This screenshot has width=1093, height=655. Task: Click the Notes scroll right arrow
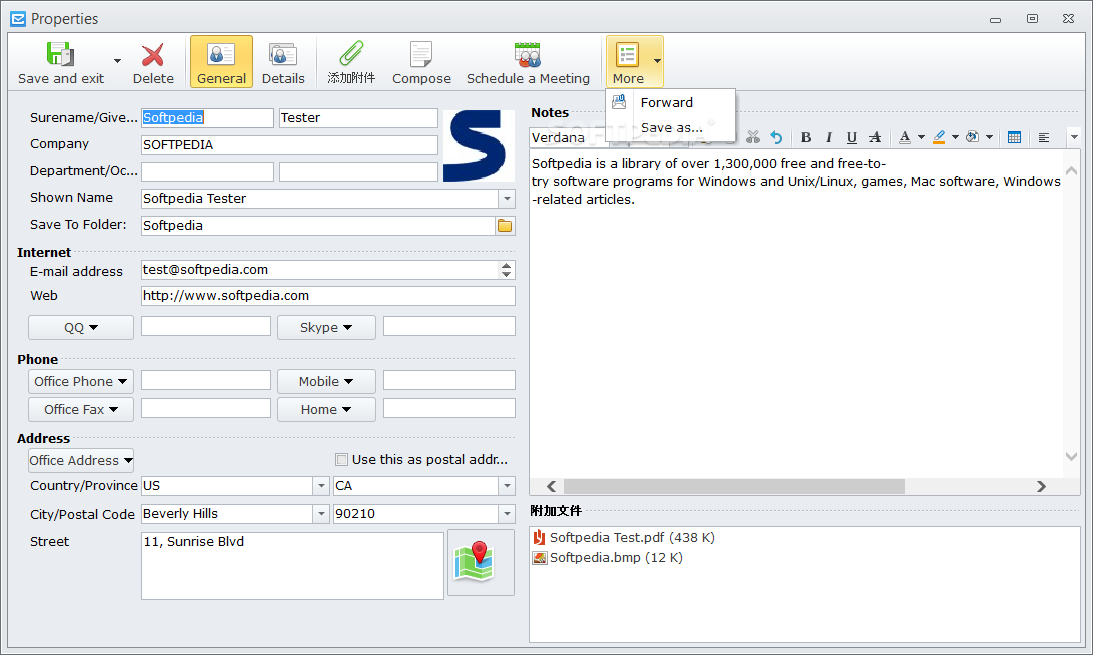click(1041, 486)
